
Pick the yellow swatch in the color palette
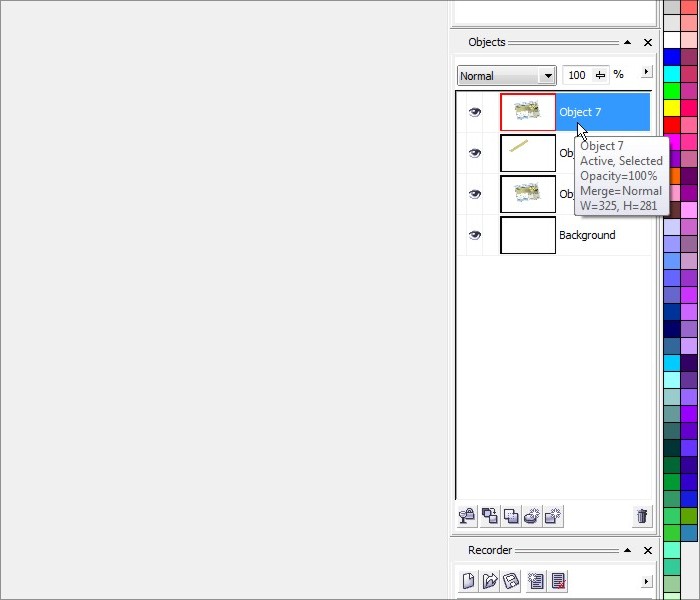point(672,107)
